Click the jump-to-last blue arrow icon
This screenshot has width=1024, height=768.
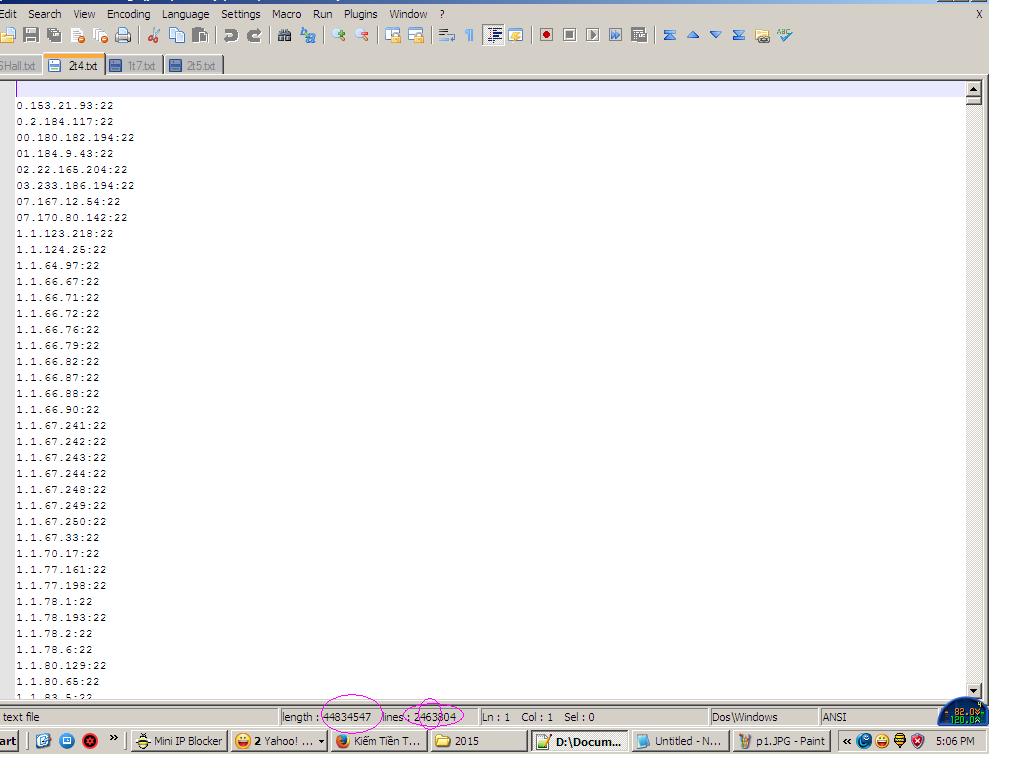tap(739, 35)
